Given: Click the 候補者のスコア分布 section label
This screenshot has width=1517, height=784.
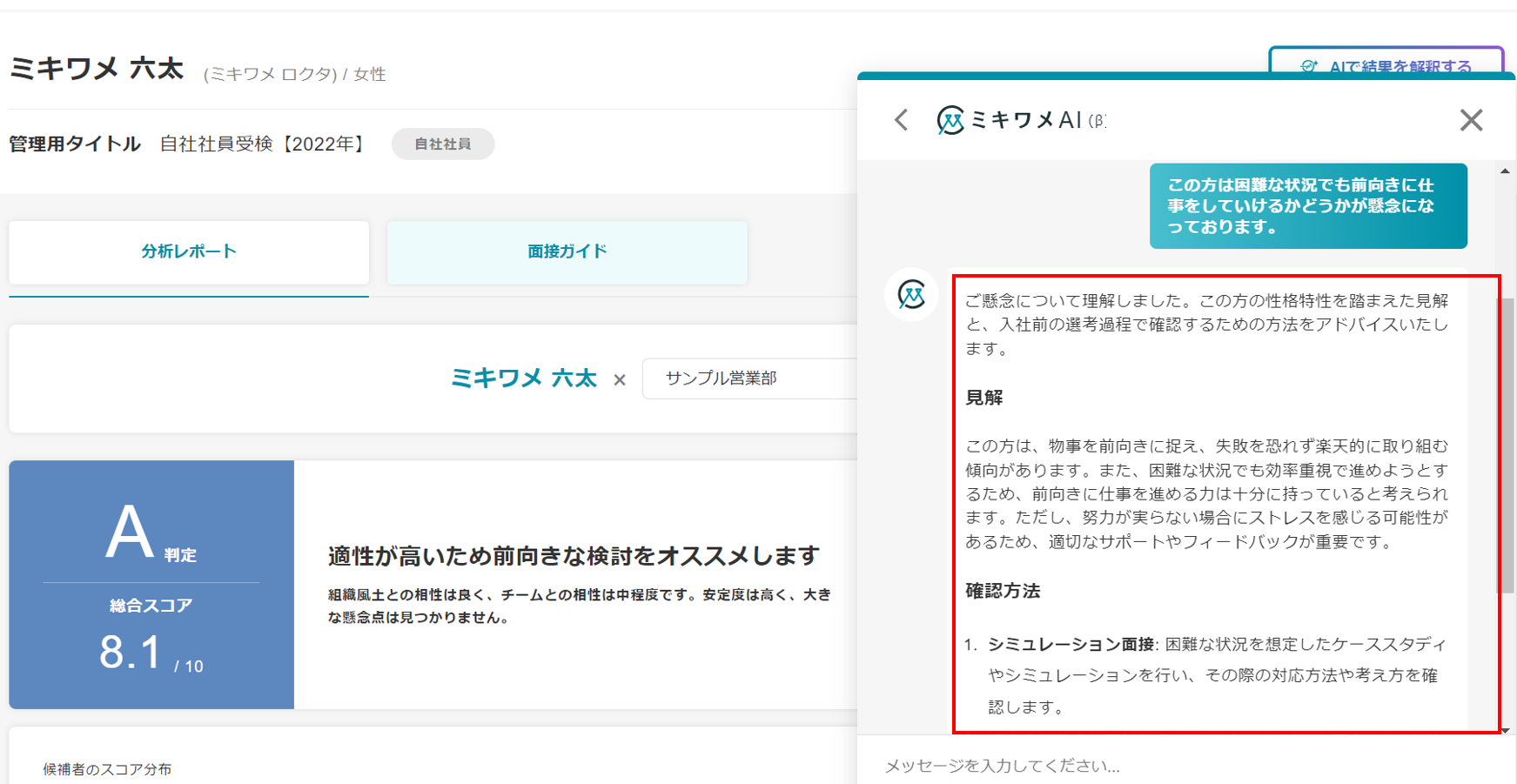Looking at the screenshot, I should tap(107, 769).
